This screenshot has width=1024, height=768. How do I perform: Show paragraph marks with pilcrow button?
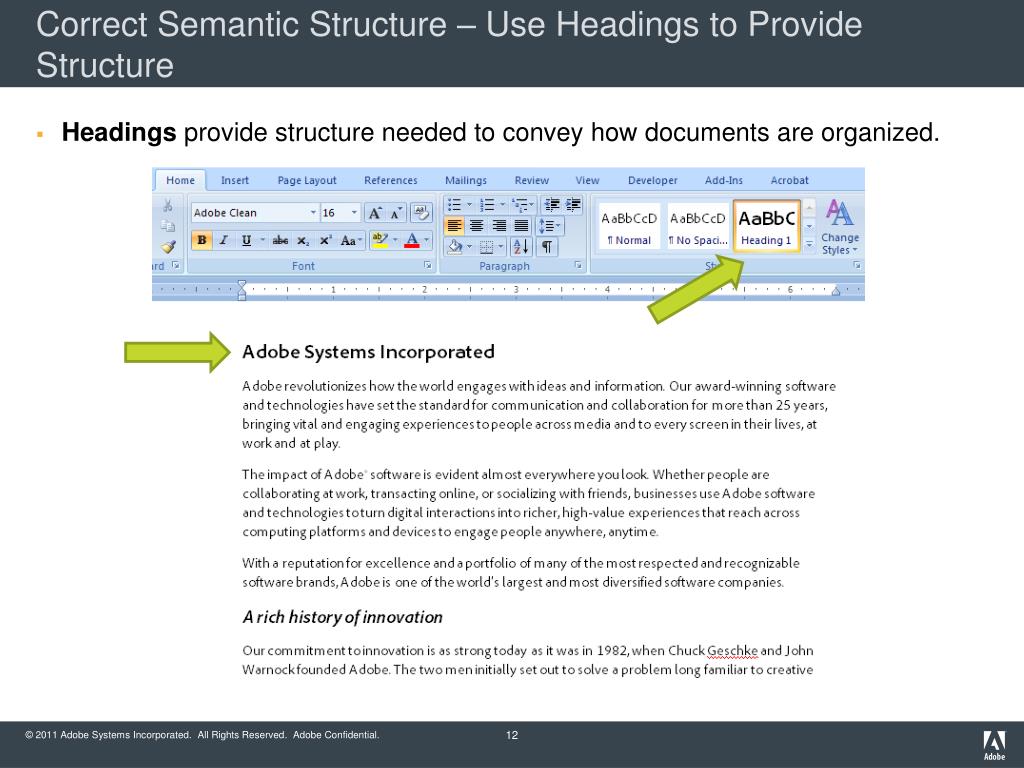(x=547, y=247)
